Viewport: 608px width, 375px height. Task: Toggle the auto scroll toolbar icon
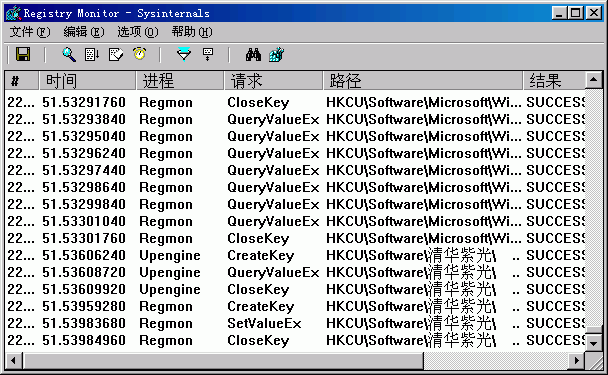(92, 54)
